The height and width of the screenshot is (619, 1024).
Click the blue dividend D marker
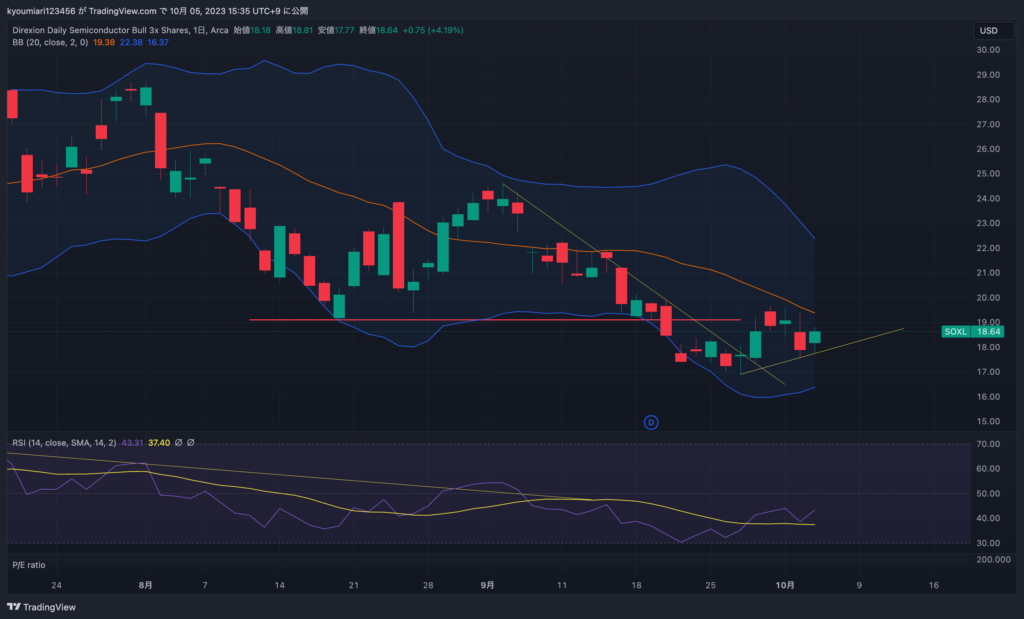coord(650,422)
